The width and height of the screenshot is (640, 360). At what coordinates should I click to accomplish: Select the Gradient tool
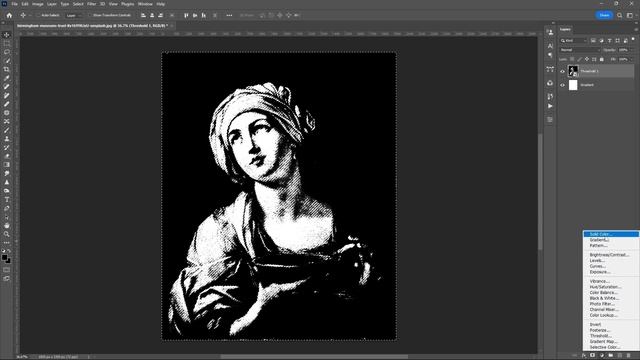click(x=7, y=164)
